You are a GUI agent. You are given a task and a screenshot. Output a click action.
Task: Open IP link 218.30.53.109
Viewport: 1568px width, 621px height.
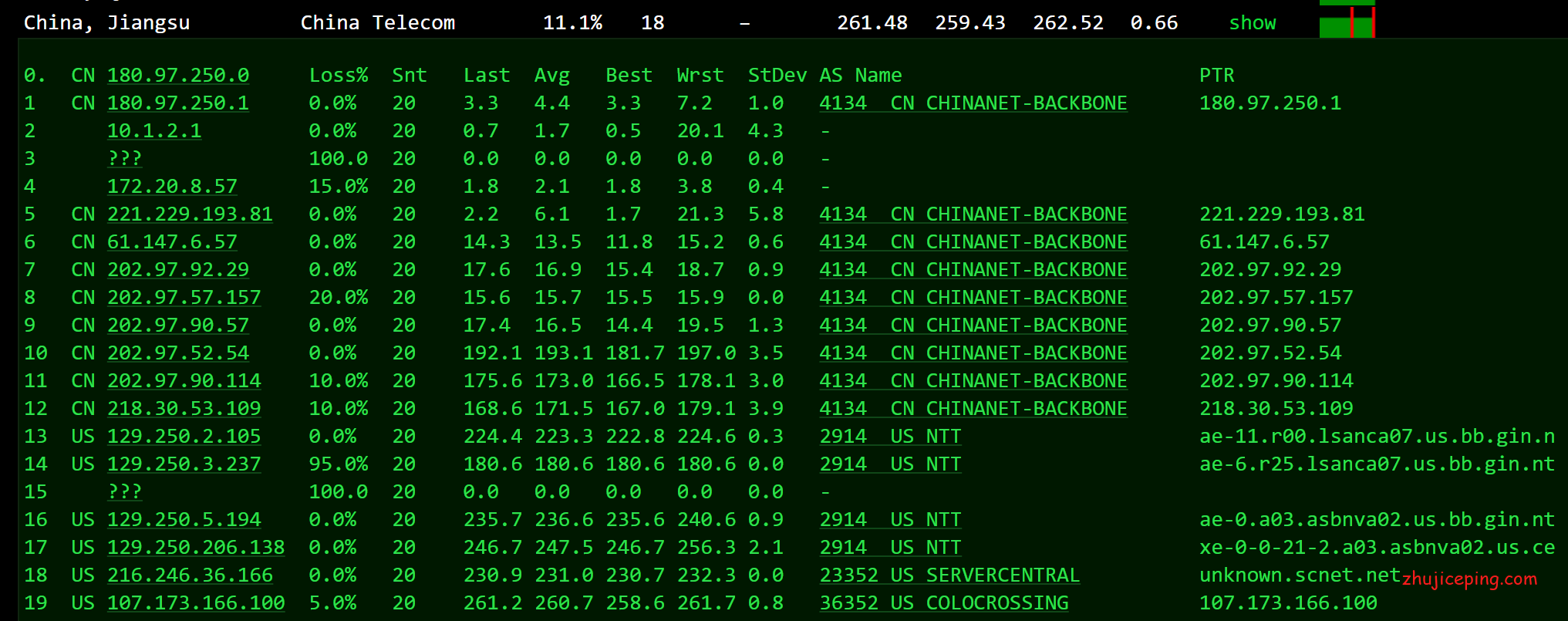pos(184,409)
